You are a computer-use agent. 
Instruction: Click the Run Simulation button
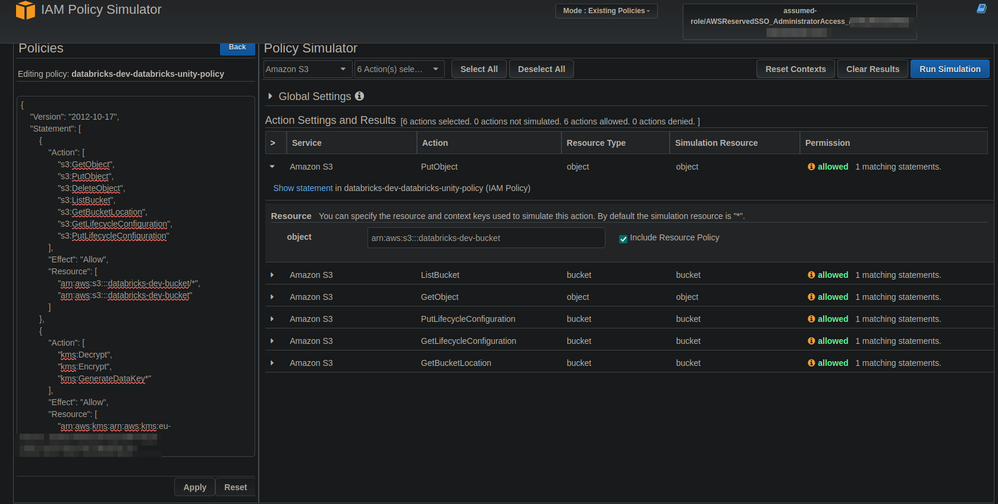click(949, 69)
